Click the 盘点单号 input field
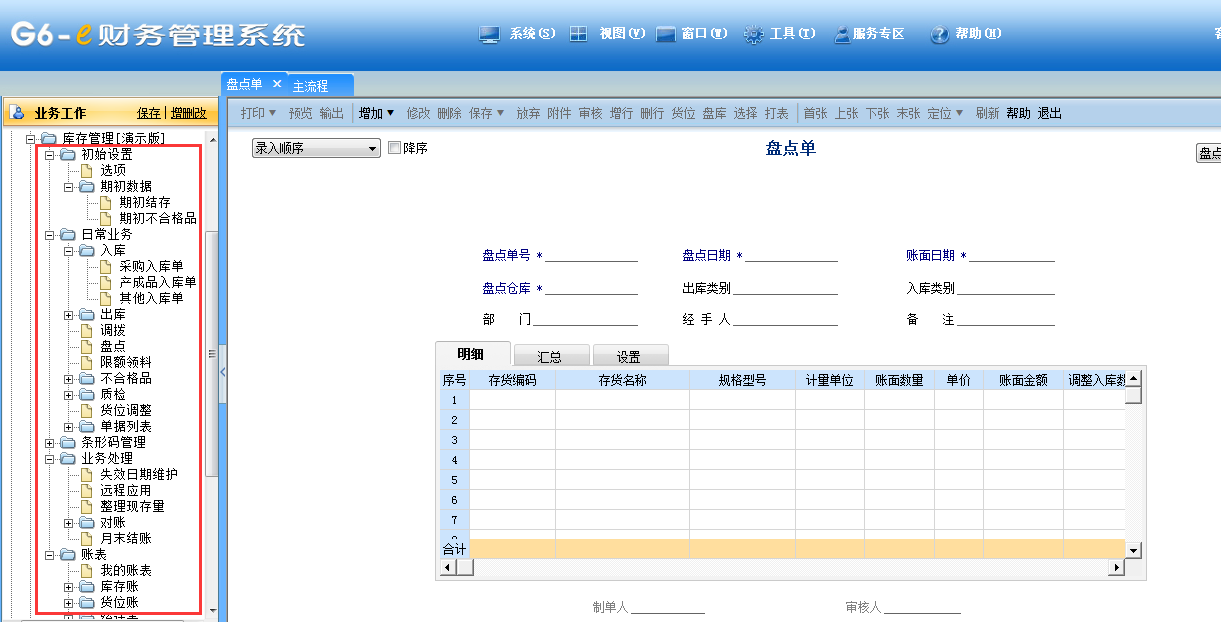 (x=591, y=255)
